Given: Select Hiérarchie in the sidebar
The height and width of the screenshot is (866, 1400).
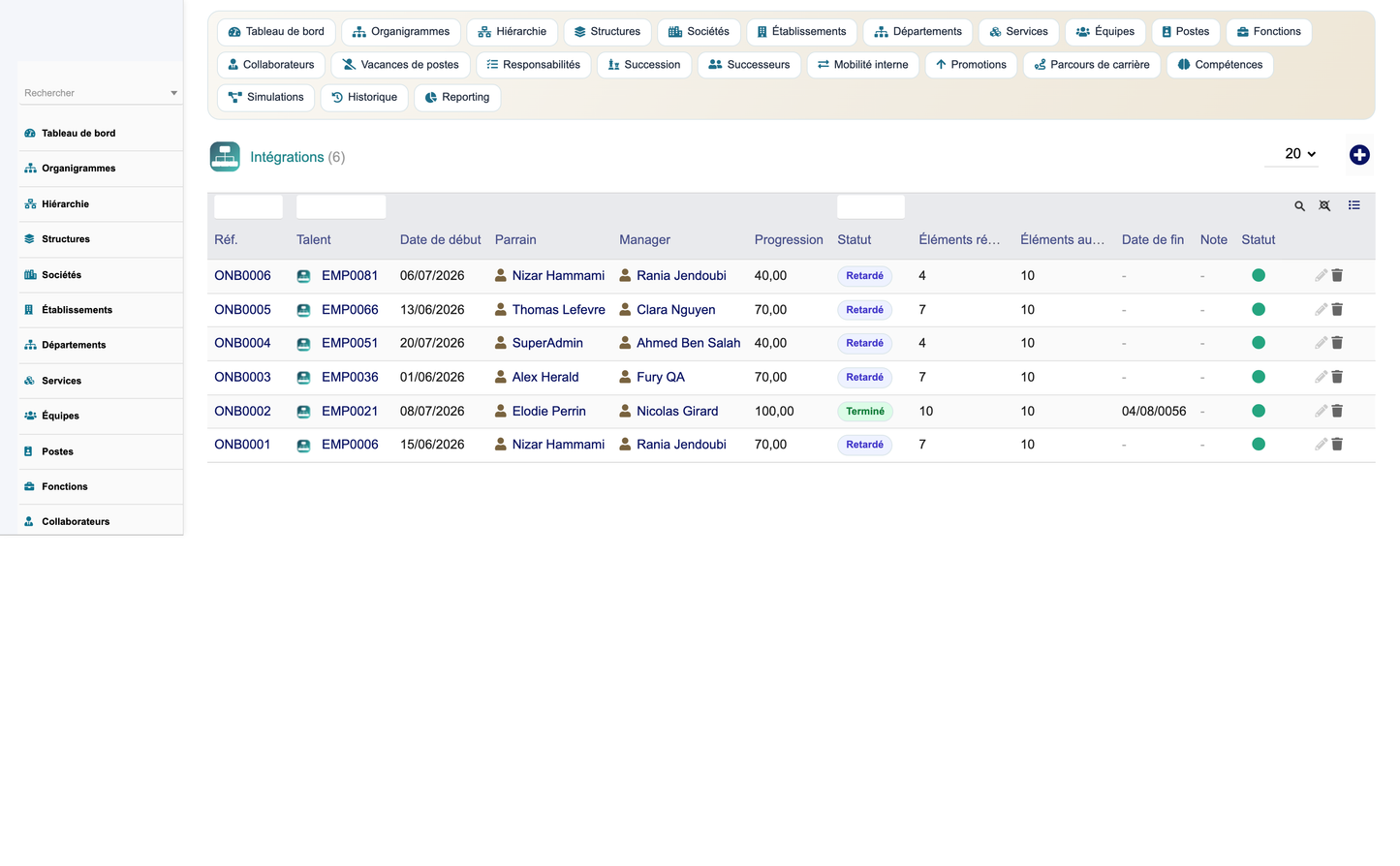Looking at the screenshot, I should (101, 204).
